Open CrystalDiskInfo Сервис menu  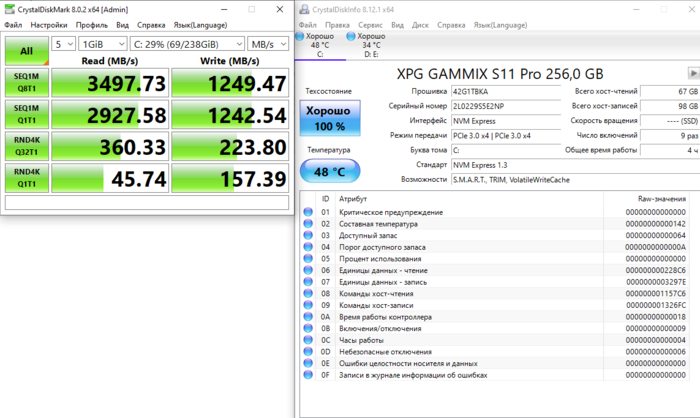pyautogui.click(x=370, y=25)
